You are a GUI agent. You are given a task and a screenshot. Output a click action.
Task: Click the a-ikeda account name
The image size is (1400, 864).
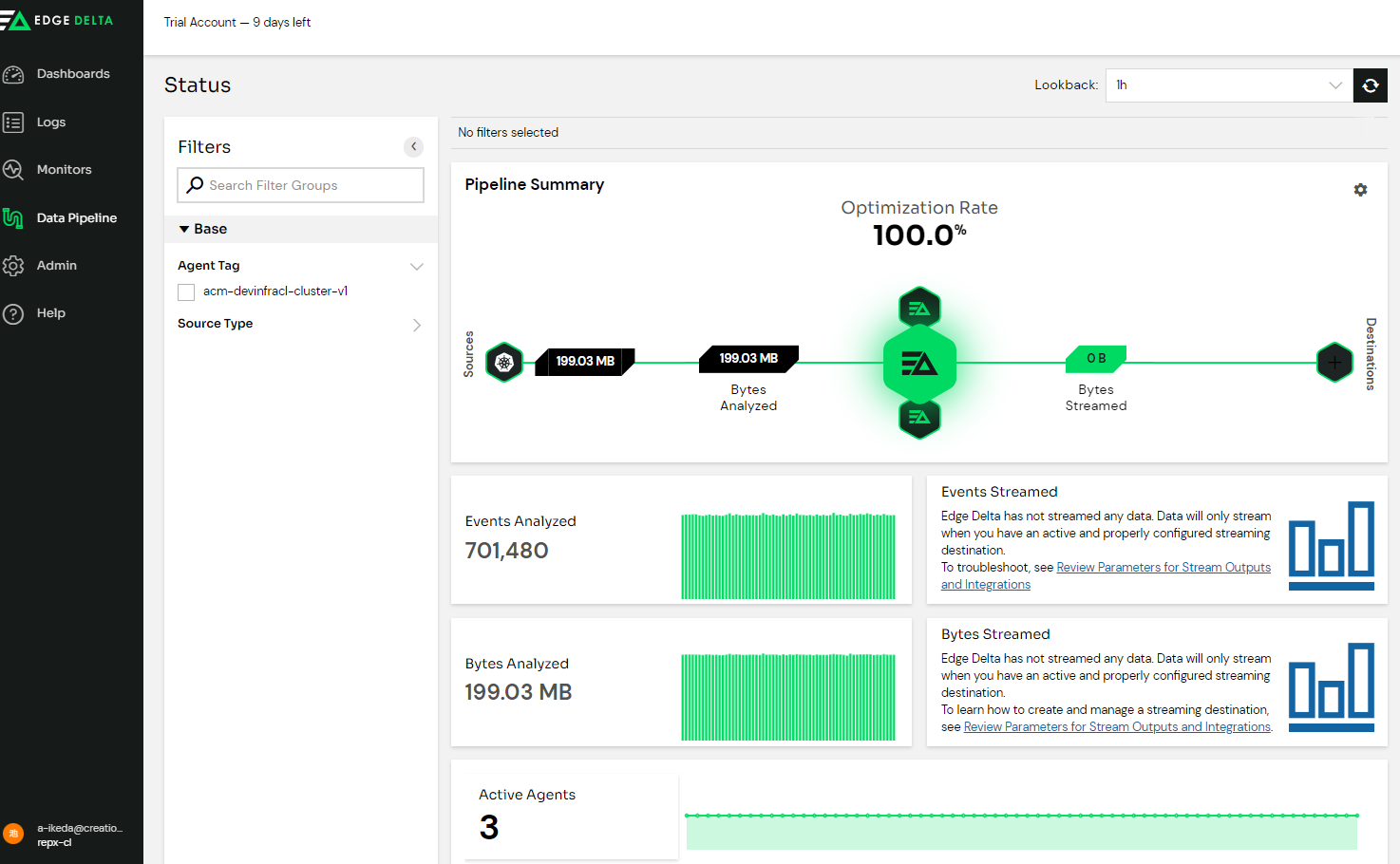pos(80,829)
